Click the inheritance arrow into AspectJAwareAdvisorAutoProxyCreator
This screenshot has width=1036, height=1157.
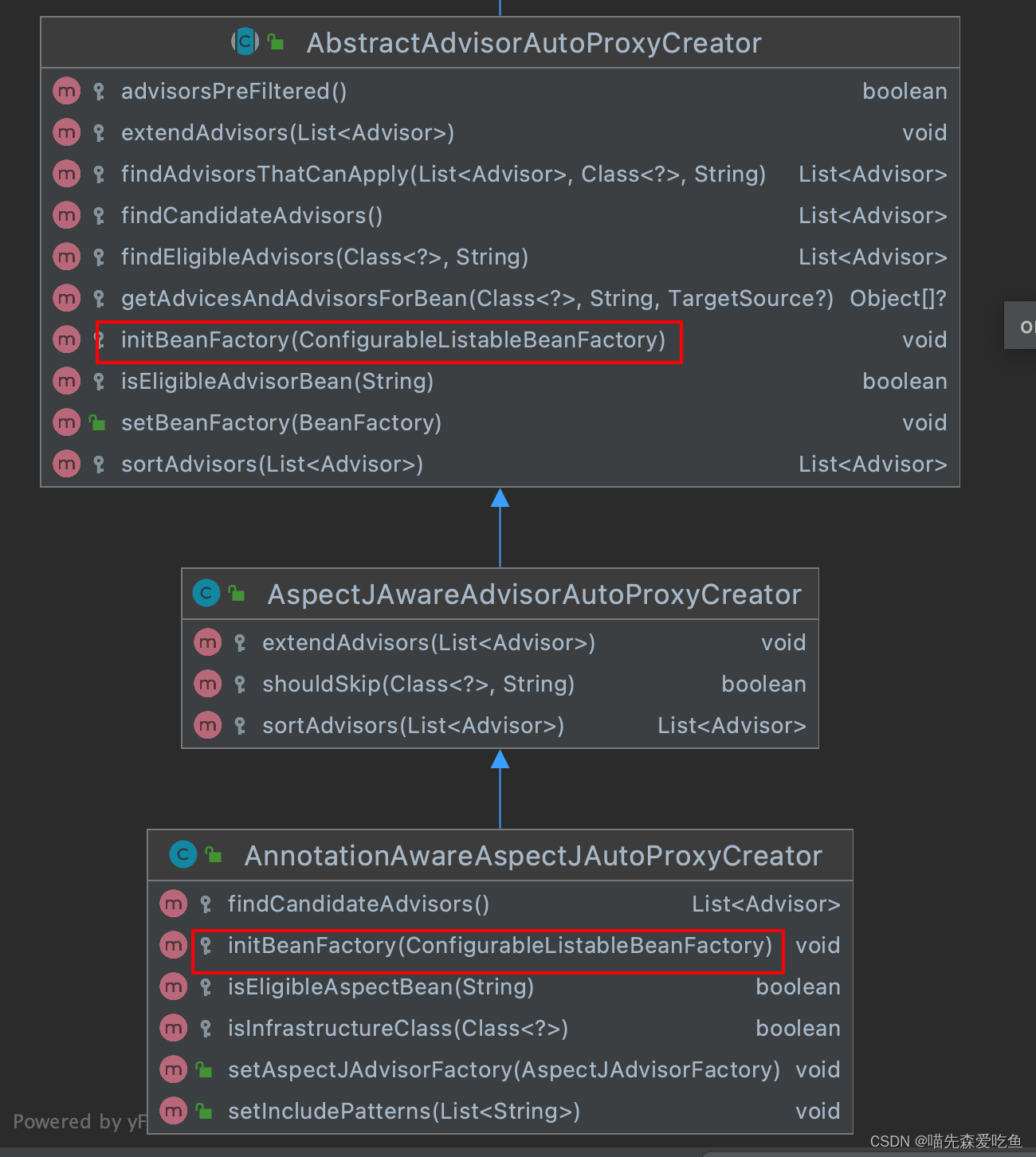500,789
